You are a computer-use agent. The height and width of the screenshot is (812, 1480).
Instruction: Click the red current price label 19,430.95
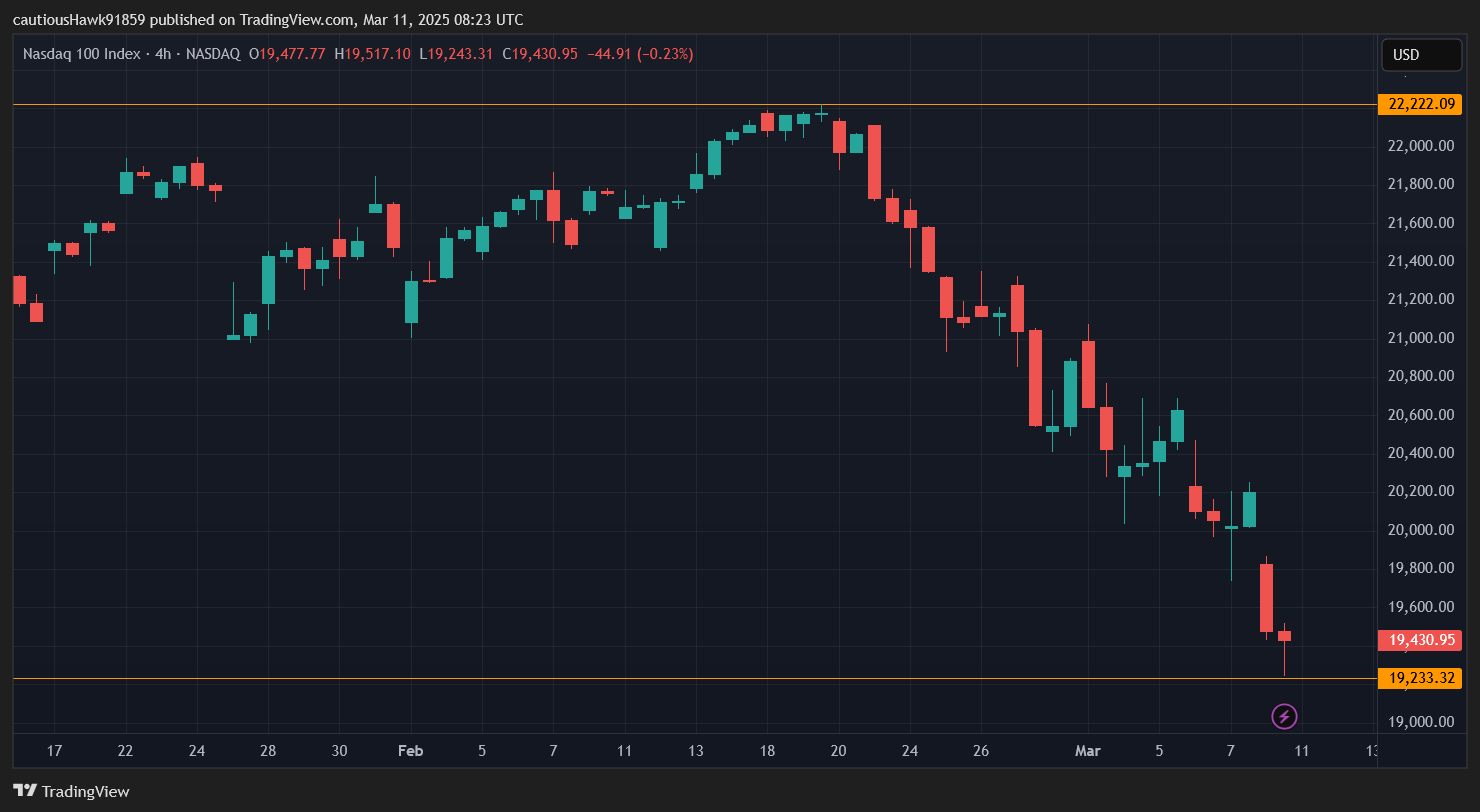click(1420, 640)
